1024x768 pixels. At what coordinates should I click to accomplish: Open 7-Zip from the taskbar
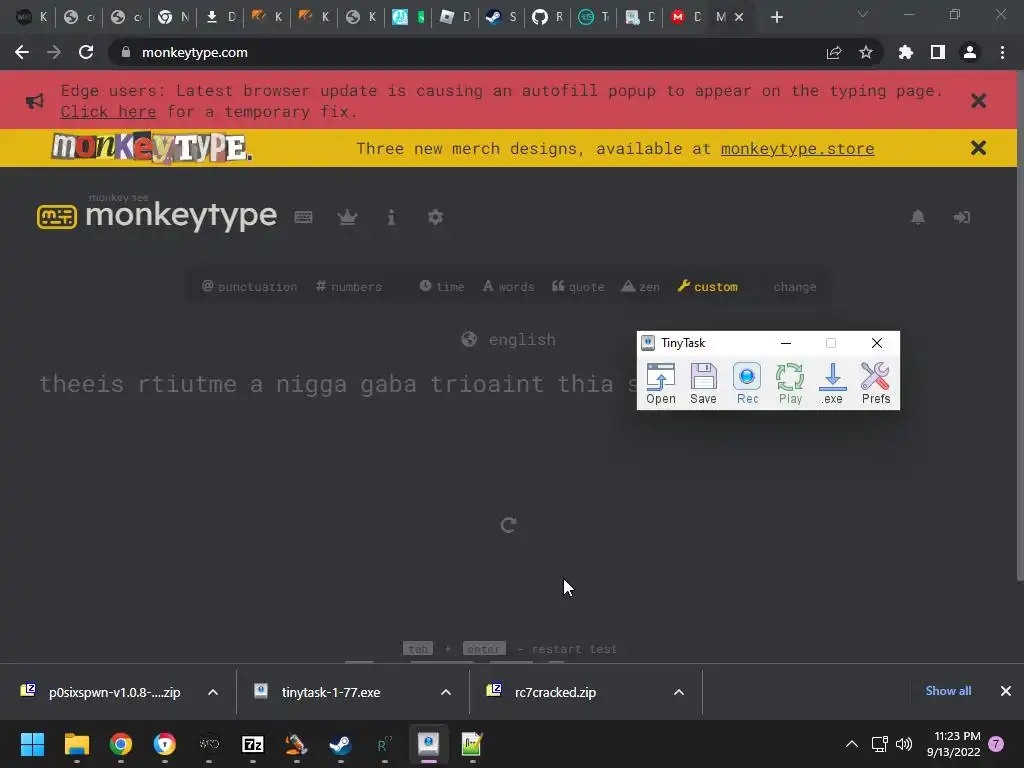[x=253, y=744]
